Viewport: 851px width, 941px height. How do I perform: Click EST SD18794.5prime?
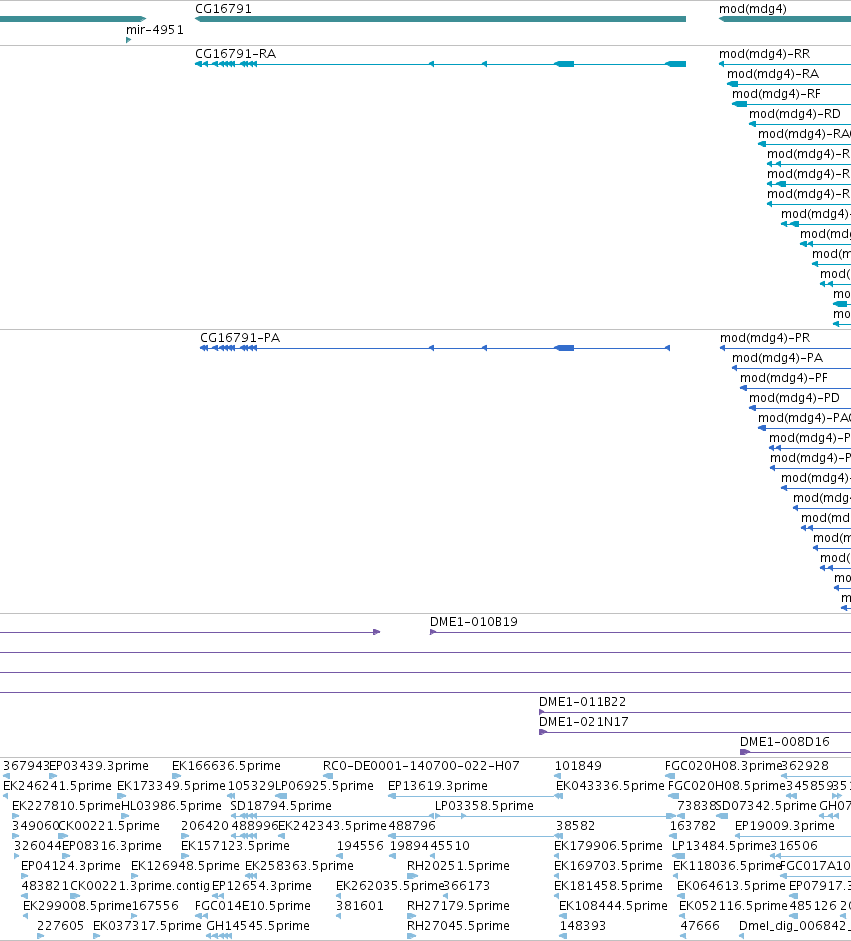coord(281,806)
